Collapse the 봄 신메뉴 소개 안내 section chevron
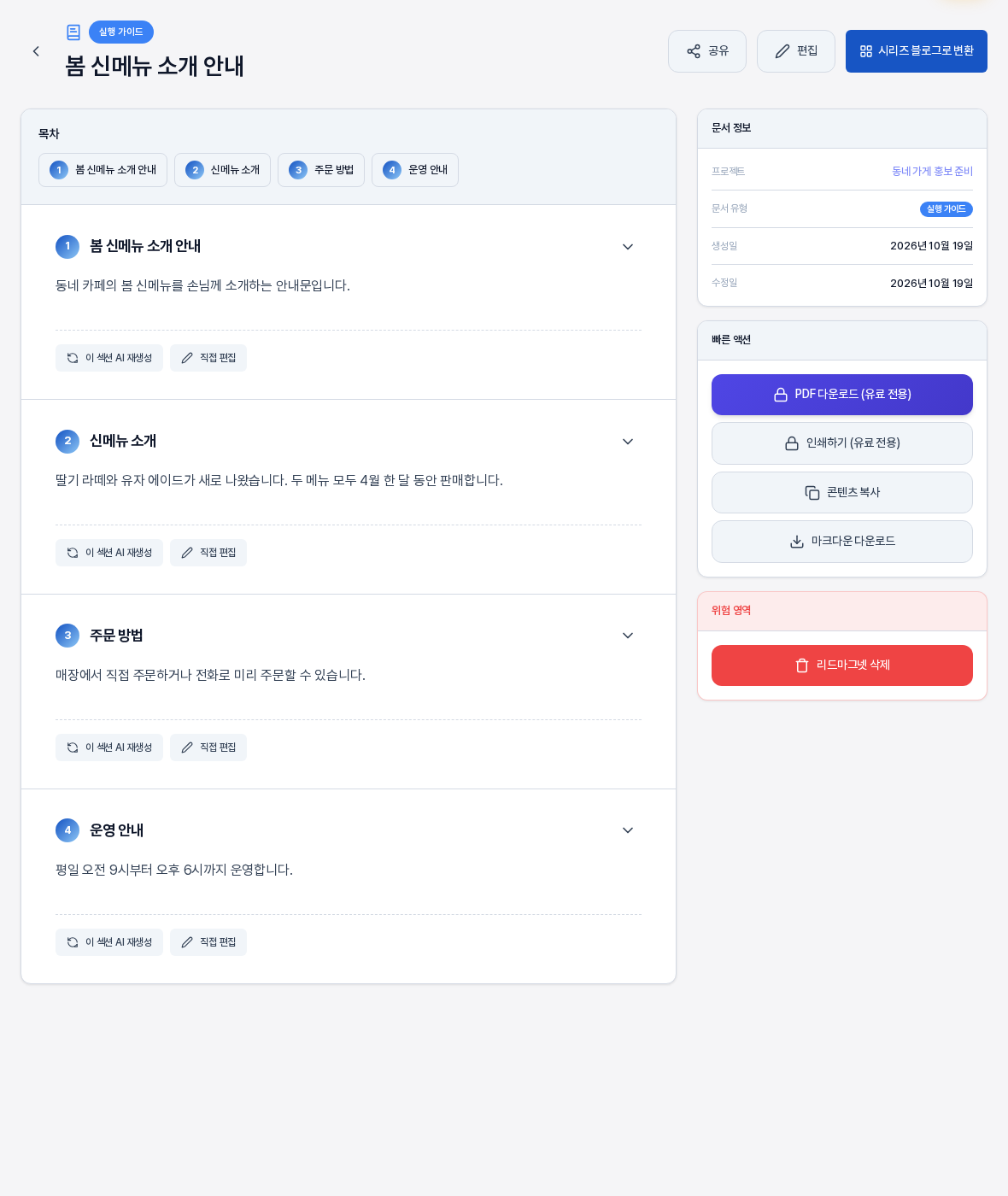Image resolution: width=1008 pixels, height=1196 pixels. point(628,247)
